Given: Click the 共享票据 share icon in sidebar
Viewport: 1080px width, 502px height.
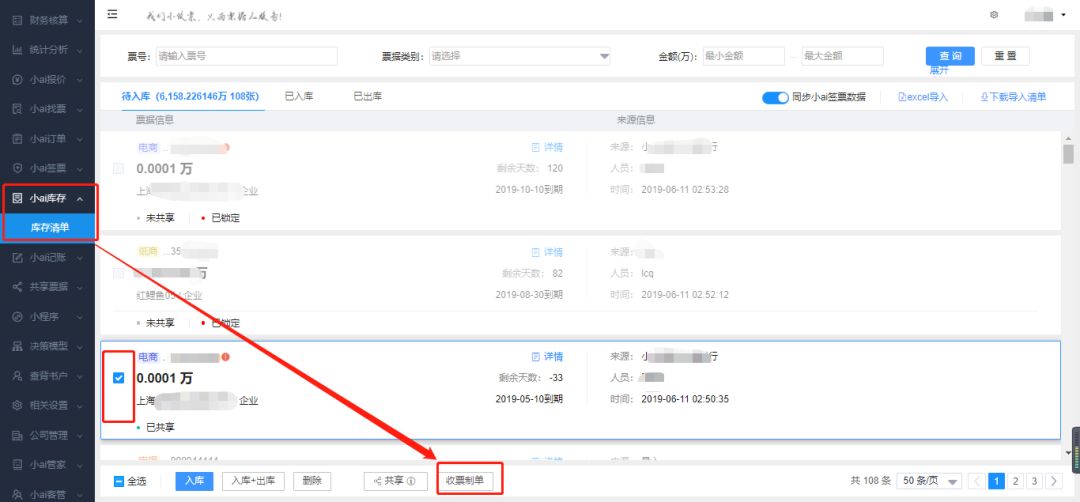Looking at the screenshot, I should [x=17, y=287].
